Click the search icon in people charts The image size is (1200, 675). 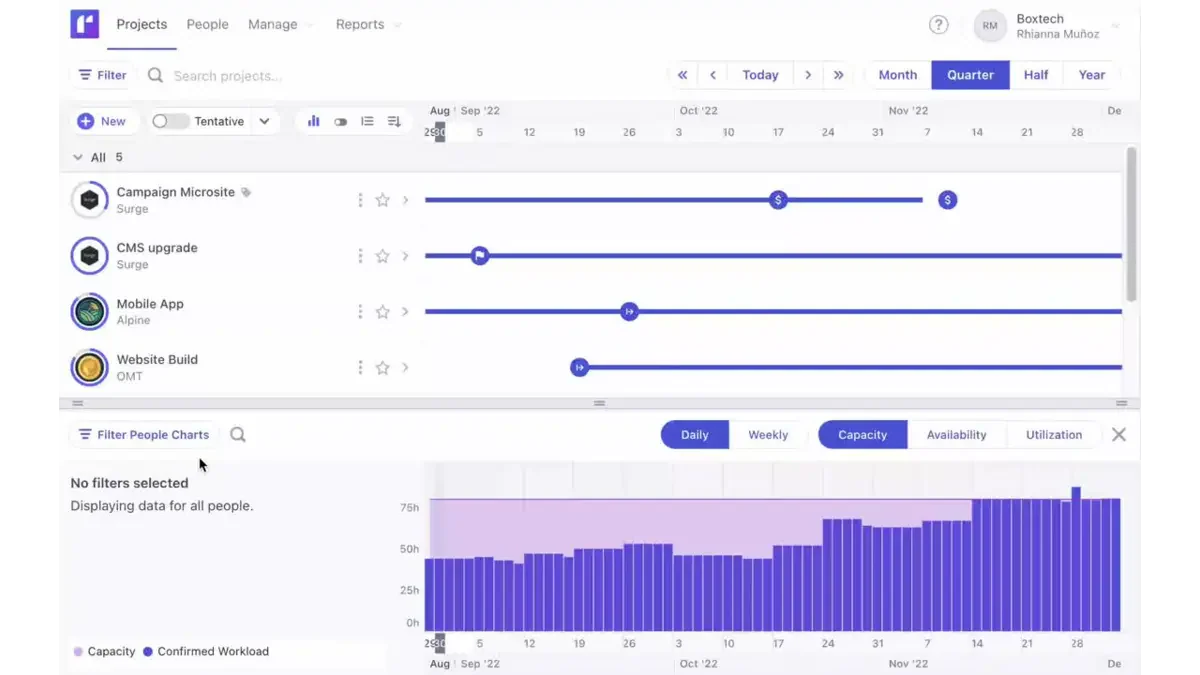coord(238,434)
